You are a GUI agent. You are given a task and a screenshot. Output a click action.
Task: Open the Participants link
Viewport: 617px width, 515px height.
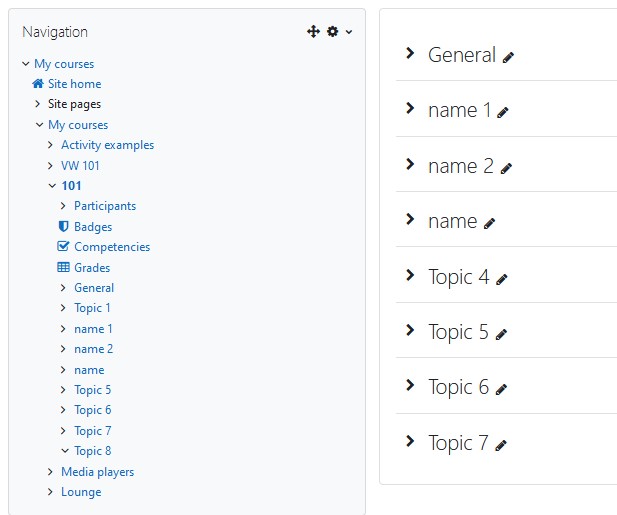click(105, 206)
